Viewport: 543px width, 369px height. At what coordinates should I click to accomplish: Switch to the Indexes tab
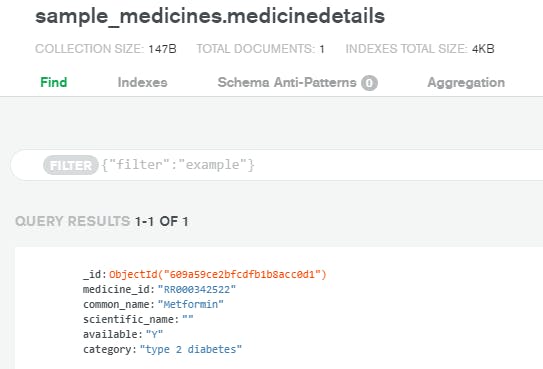(142, 82)
